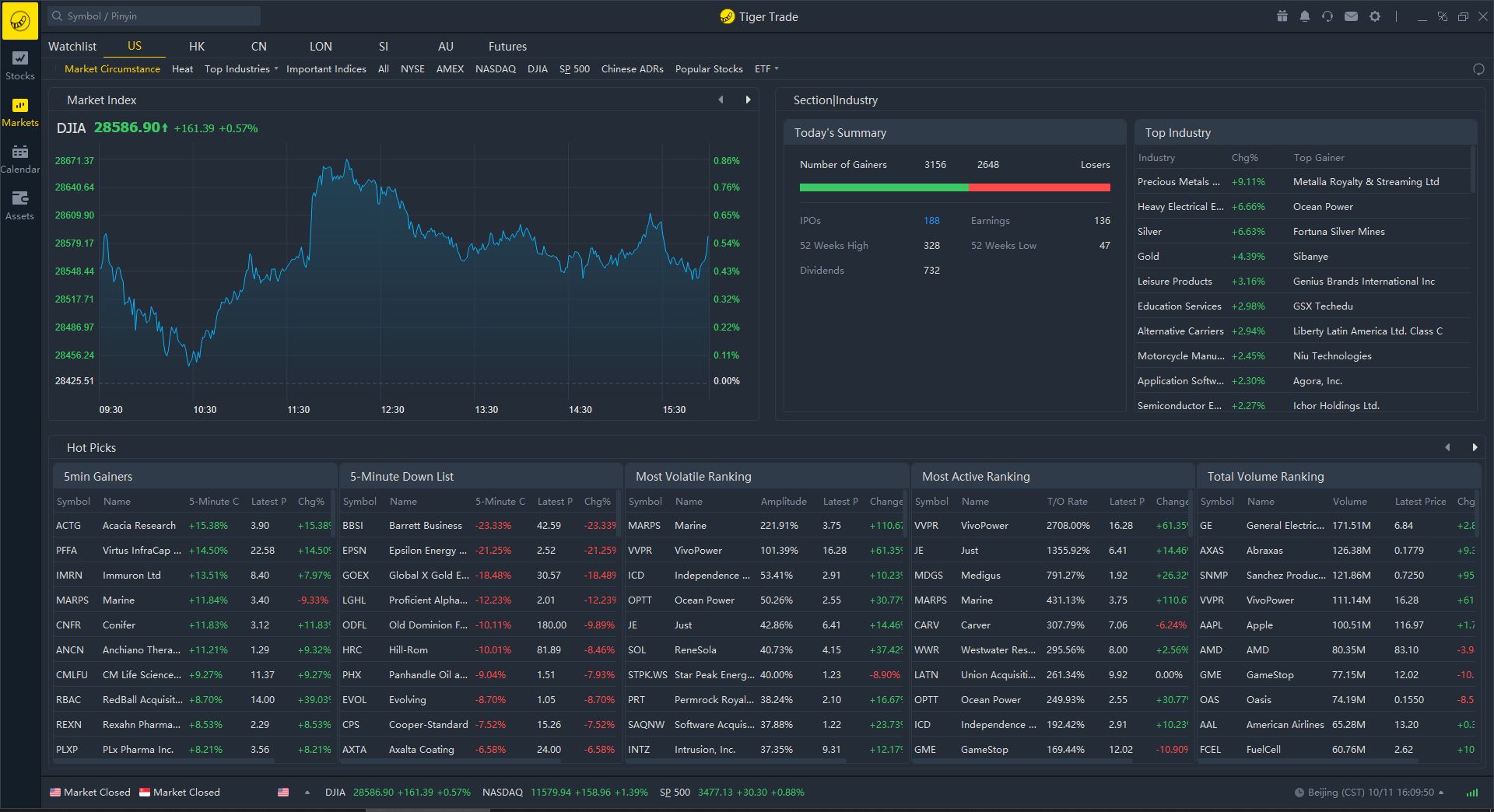The width and height of the screenshot is (1494, 812).
Task: Open the mail messages icon
Action: 1352,16
